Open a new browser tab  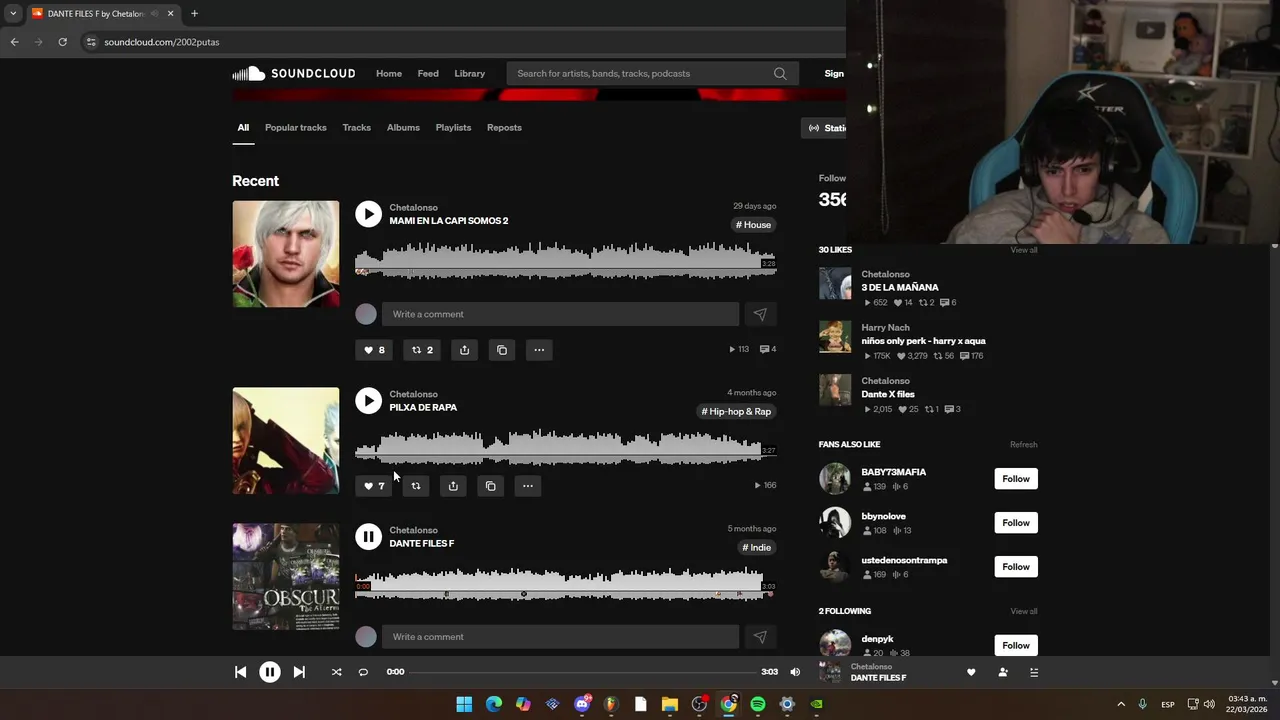tap(194, 14)
